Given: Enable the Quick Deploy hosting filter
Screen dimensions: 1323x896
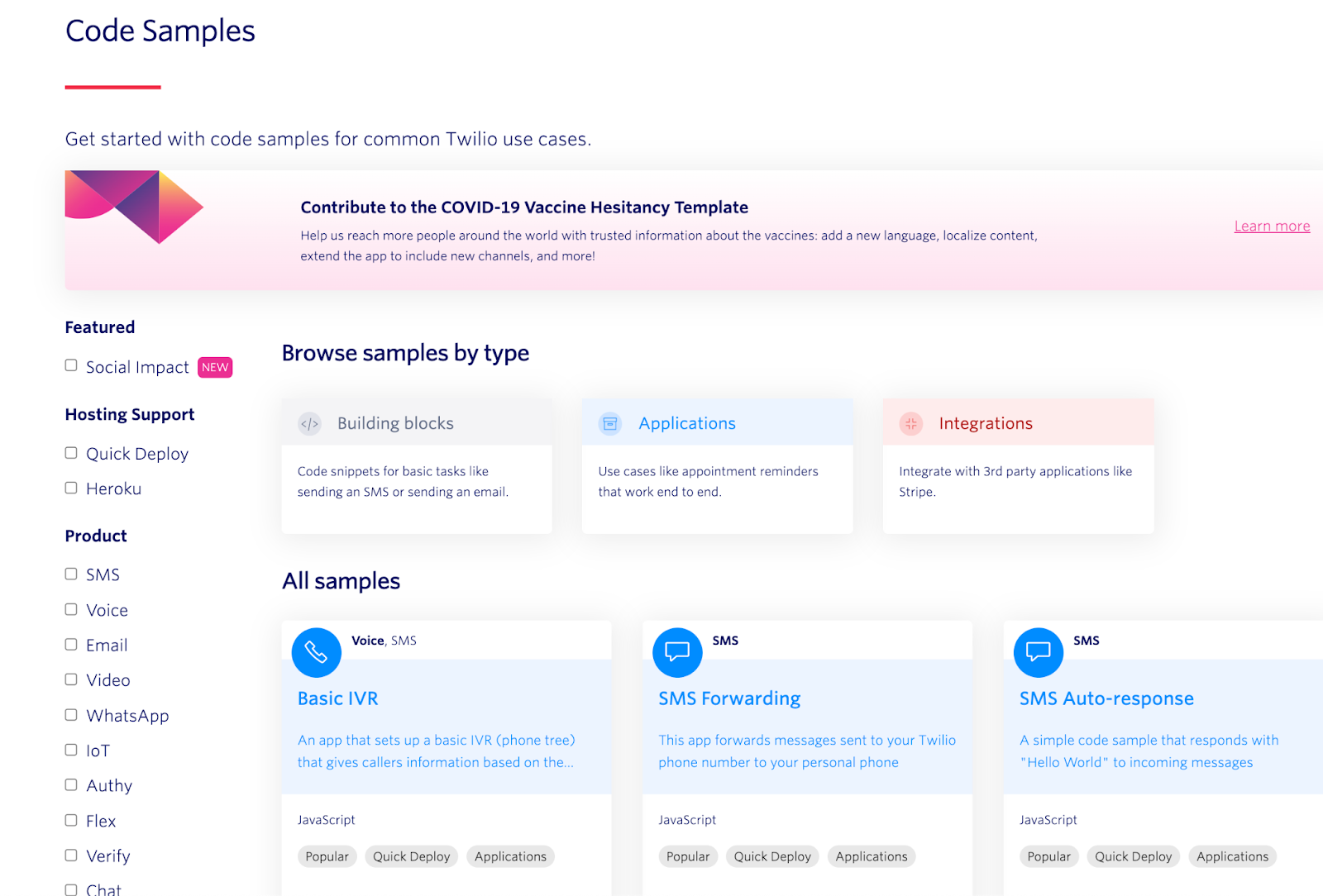Looking at the screenshot, I should (71, 453).
